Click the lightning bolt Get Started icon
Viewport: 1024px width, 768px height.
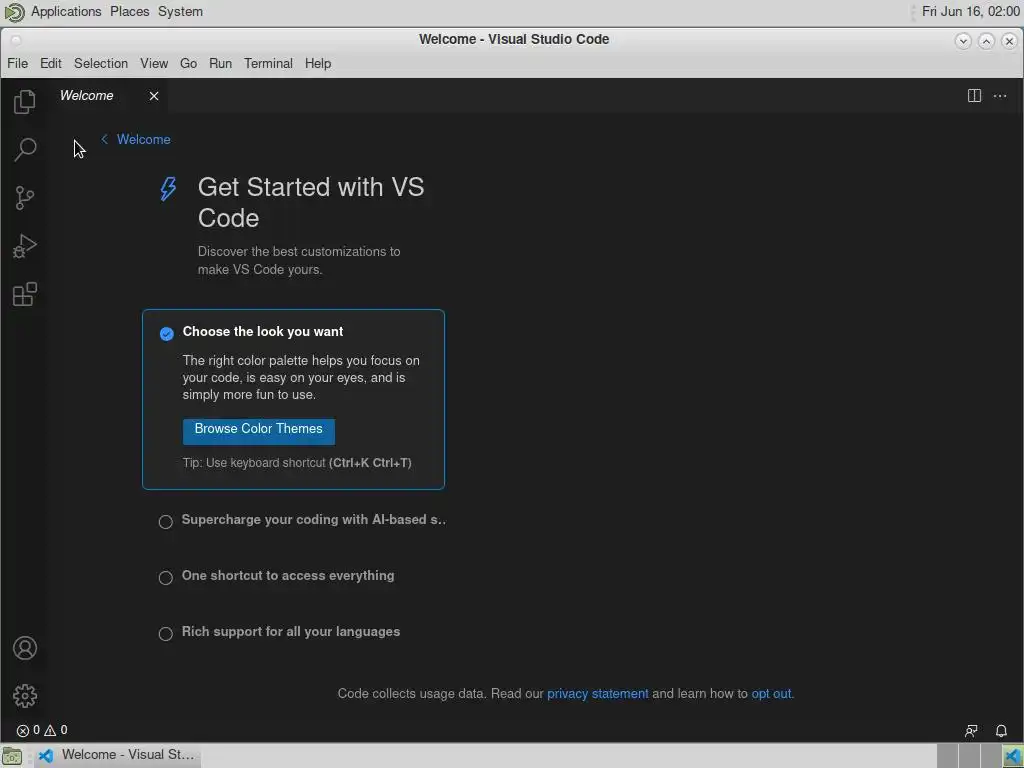tap(168, 189)
